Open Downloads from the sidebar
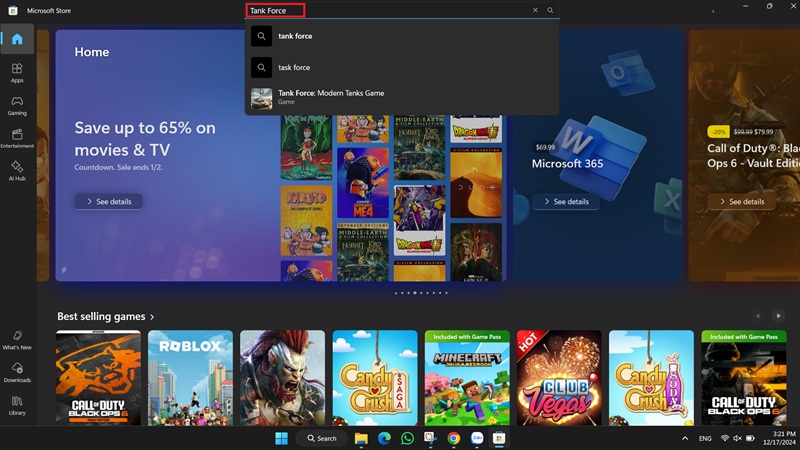The height and width of the screenshot is (450, 800). (17, 371)
